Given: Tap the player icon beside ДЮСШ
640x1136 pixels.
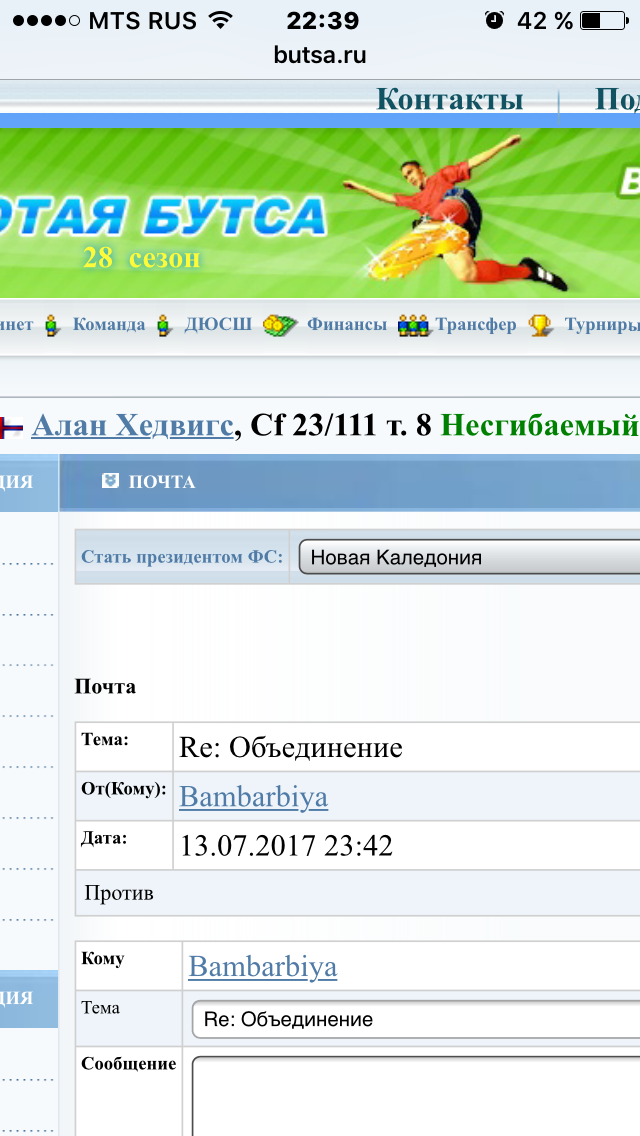Looking at the screenshot, I should click(x=164, y=325).
